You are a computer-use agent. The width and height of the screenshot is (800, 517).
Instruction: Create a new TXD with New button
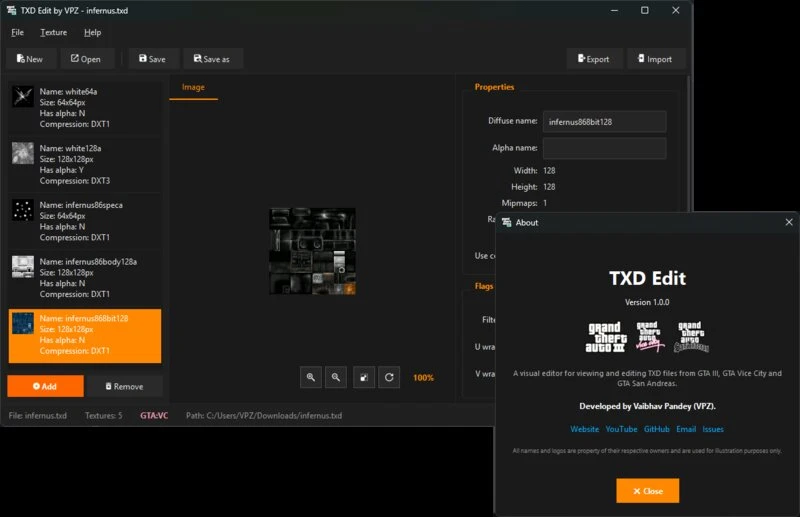pyautogui.click(x=30, y=59)
